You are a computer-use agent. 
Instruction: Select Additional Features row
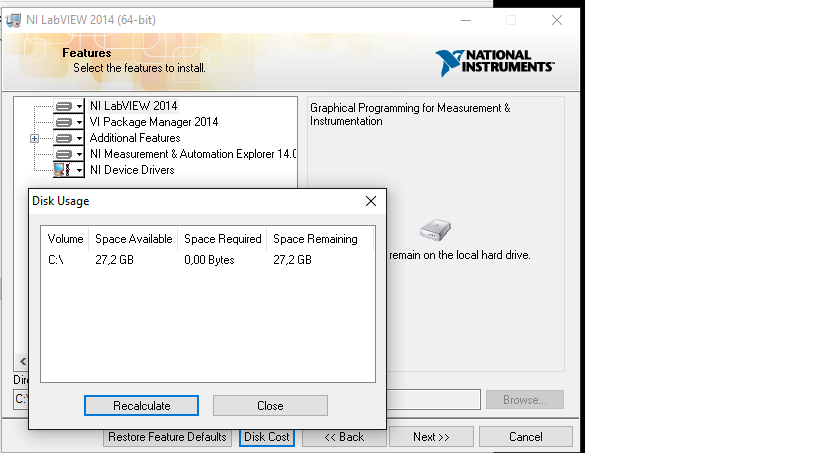click(135, 138)
